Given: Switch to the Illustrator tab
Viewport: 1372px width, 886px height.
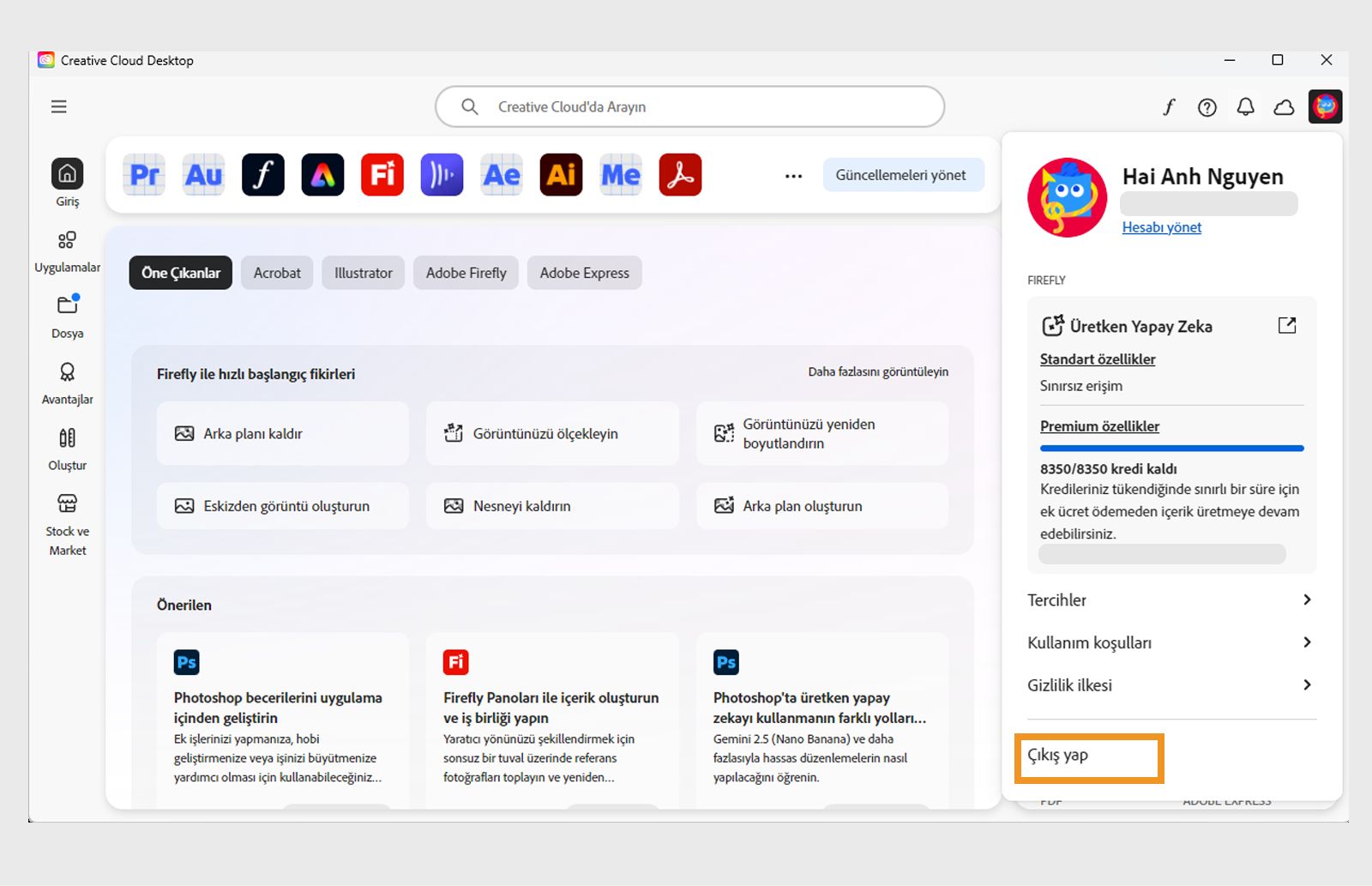Looking at the screenshot, I should pyautogui.click(x=364, y=273).
